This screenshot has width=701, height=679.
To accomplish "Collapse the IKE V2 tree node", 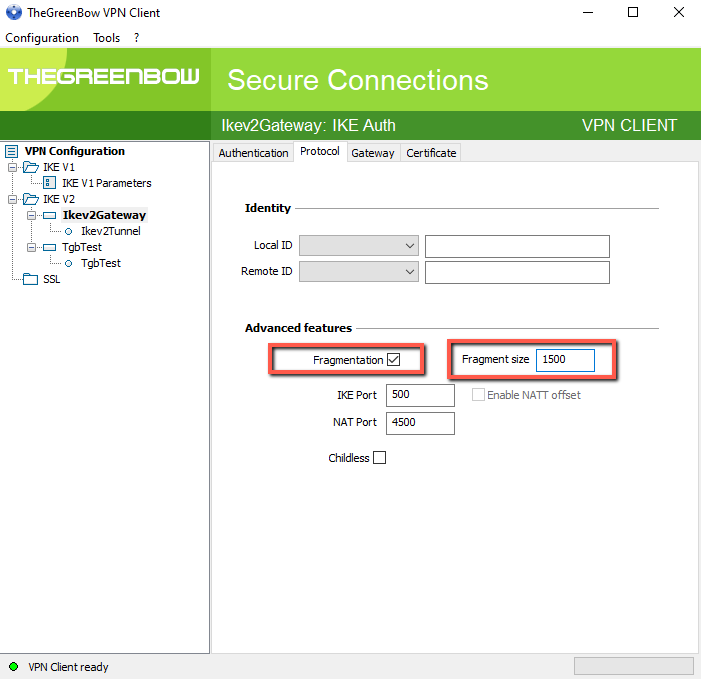I will 13,199.
